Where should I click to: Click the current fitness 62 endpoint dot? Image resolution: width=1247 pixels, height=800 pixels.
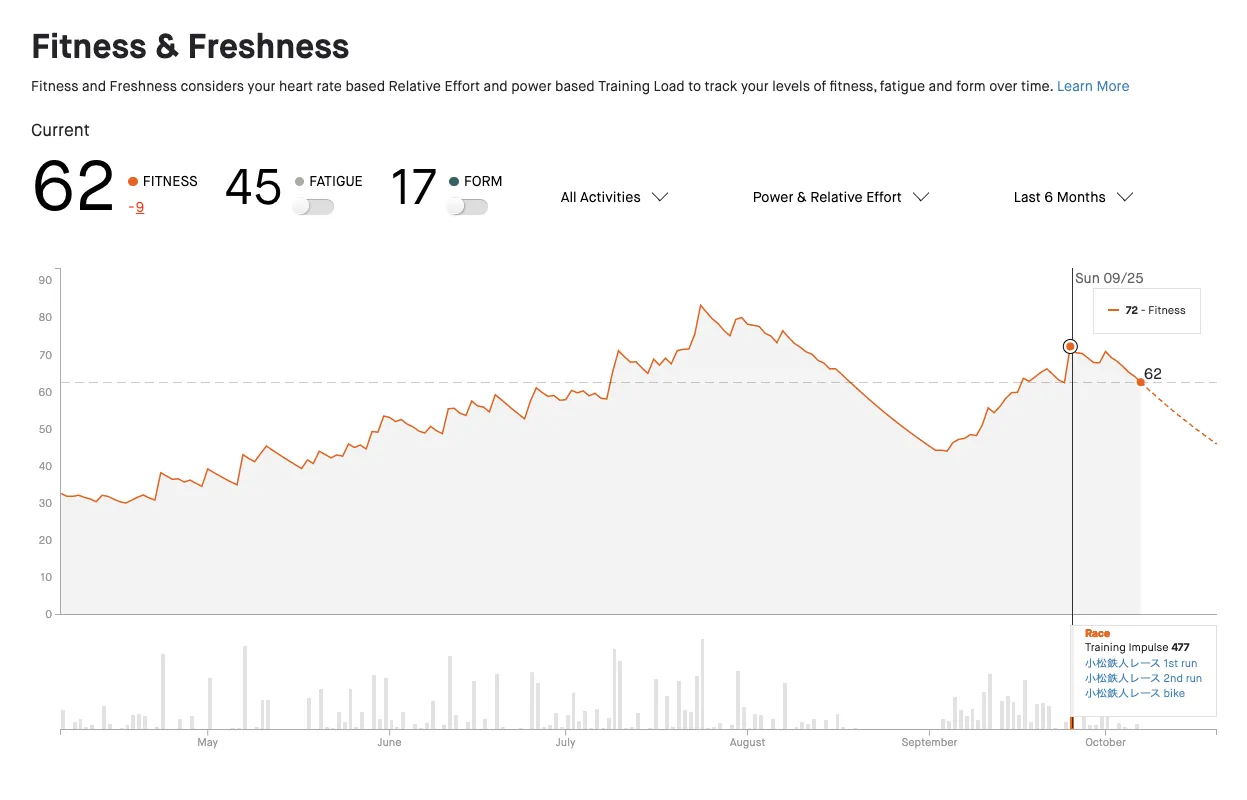click(1140, 382)
